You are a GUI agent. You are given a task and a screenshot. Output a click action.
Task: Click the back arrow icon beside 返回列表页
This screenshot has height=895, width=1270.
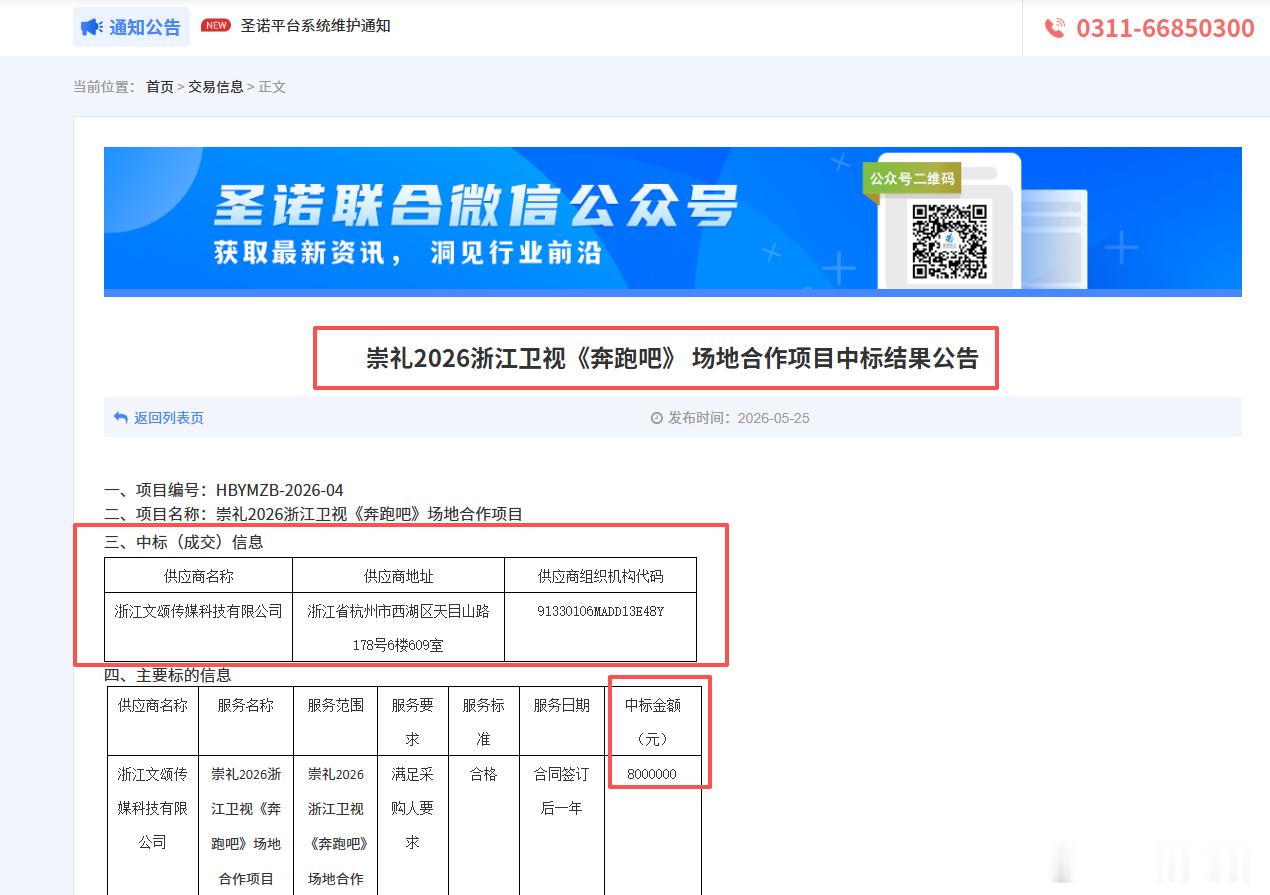[120, 418]
